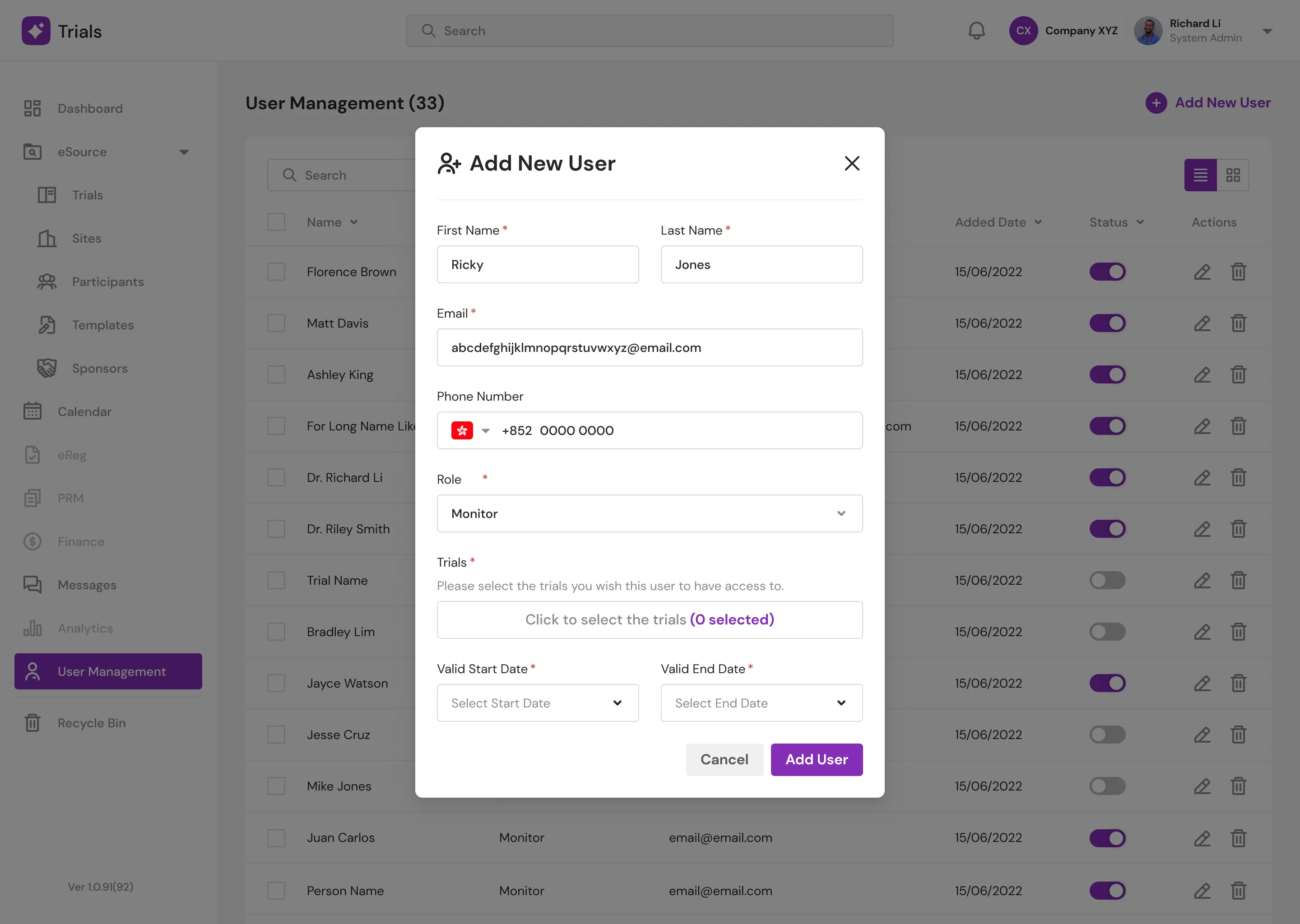The width and height of the screenshot is (1300, 924).
Task: Delete the Jesse Cruz row
Action: click(1238, 735)
